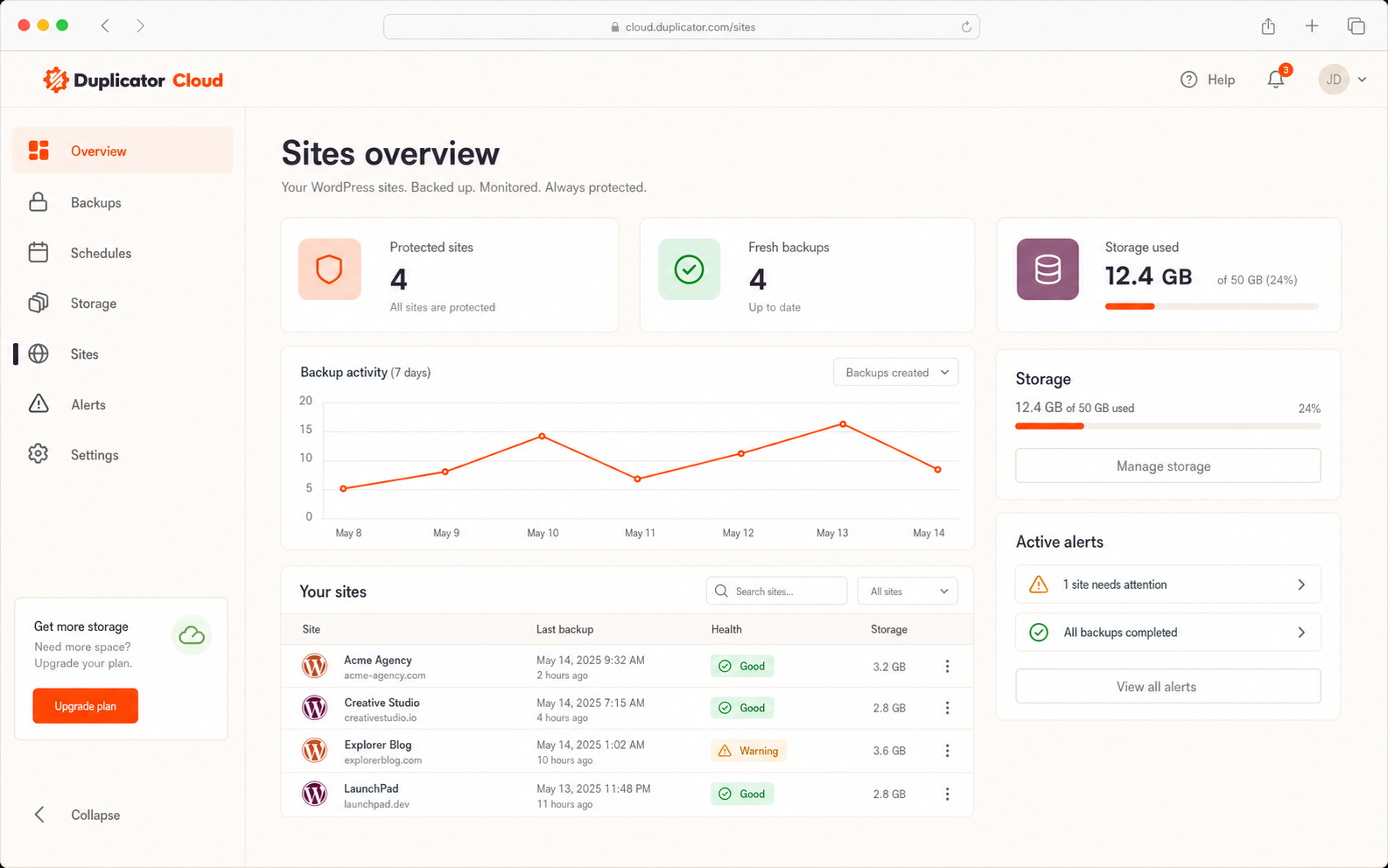This screenshot has width=1388, height=868.
Task: Click the Good badge for Acme Agency
Action: point(742,666)
